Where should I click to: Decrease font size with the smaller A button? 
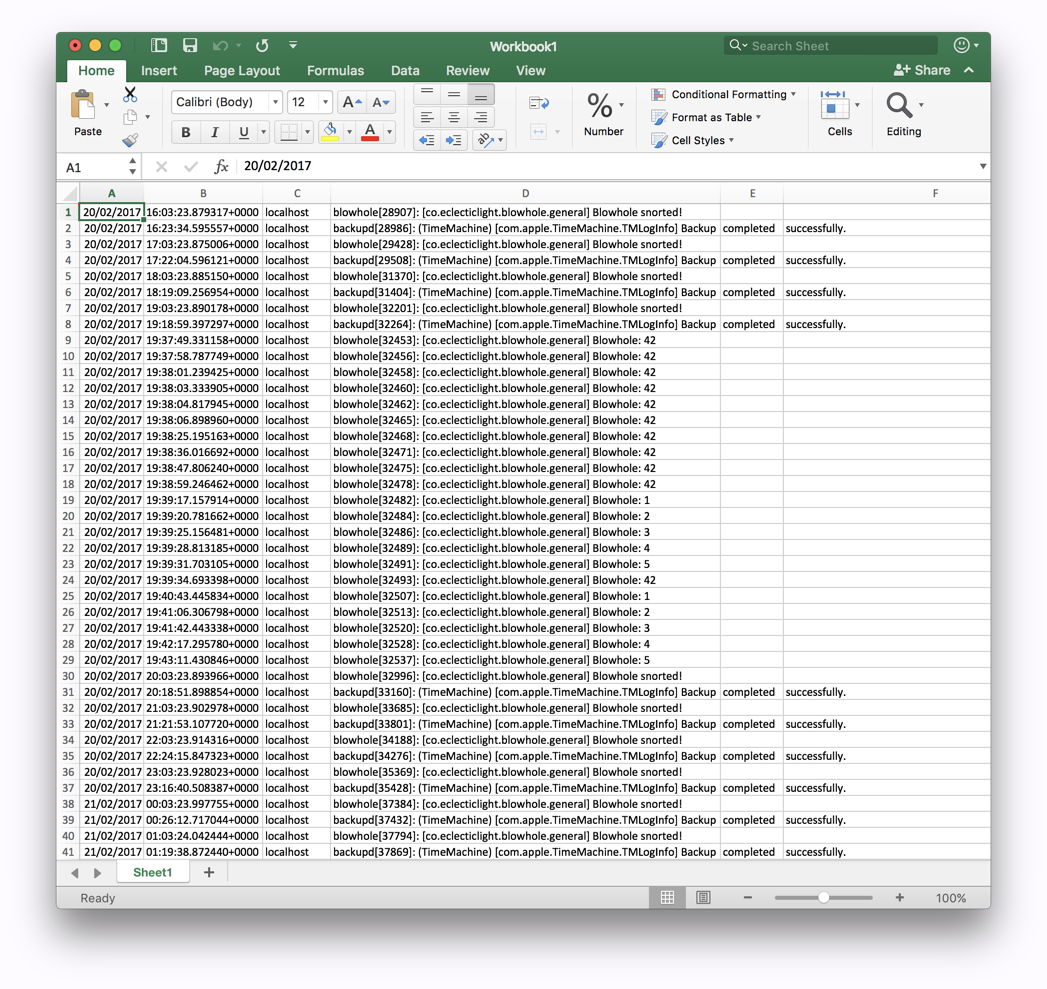pos(381,102)
